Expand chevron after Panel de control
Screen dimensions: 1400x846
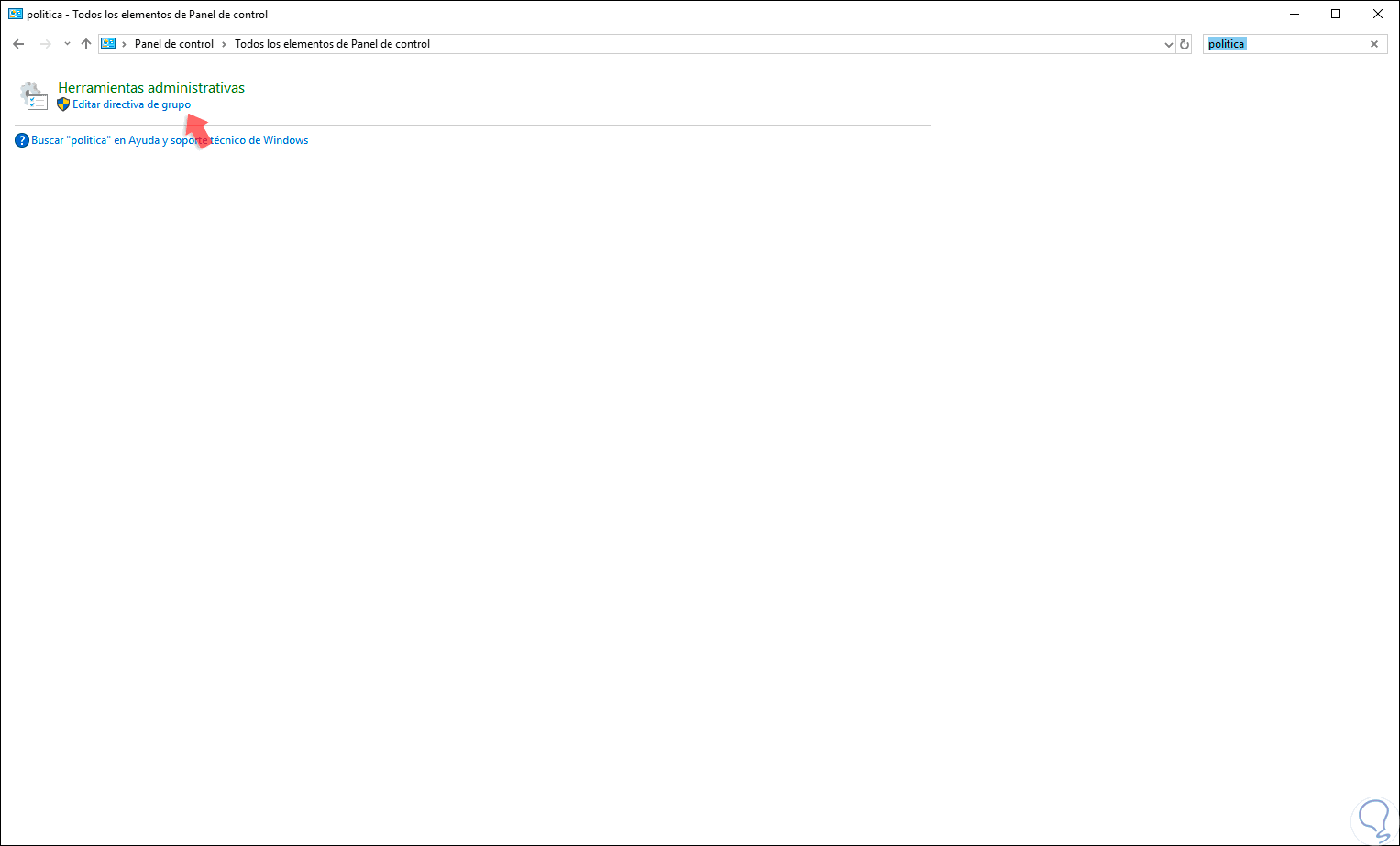tap(224, 44)
